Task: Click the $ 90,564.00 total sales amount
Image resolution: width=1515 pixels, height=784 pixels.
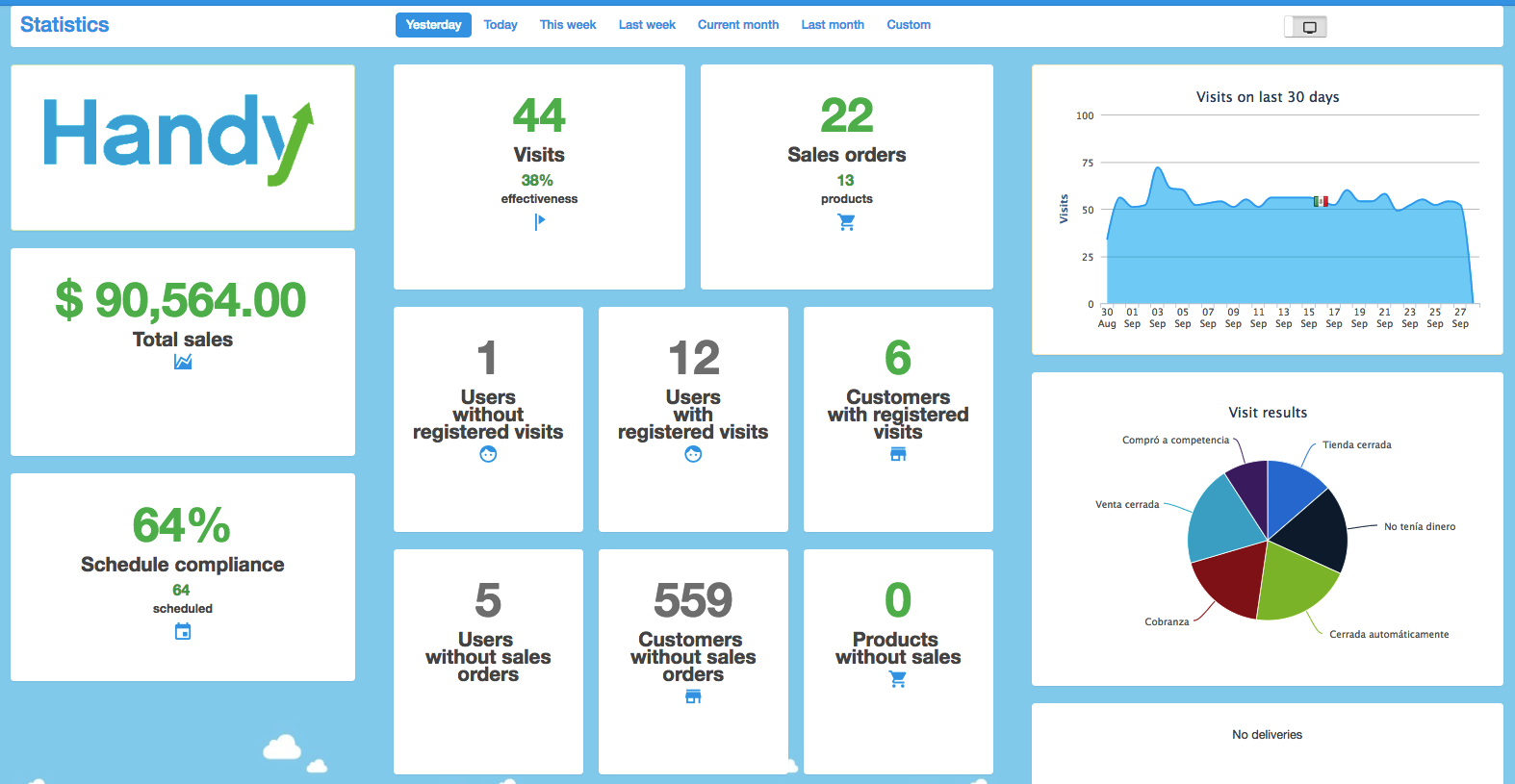Action: (181, 300)
